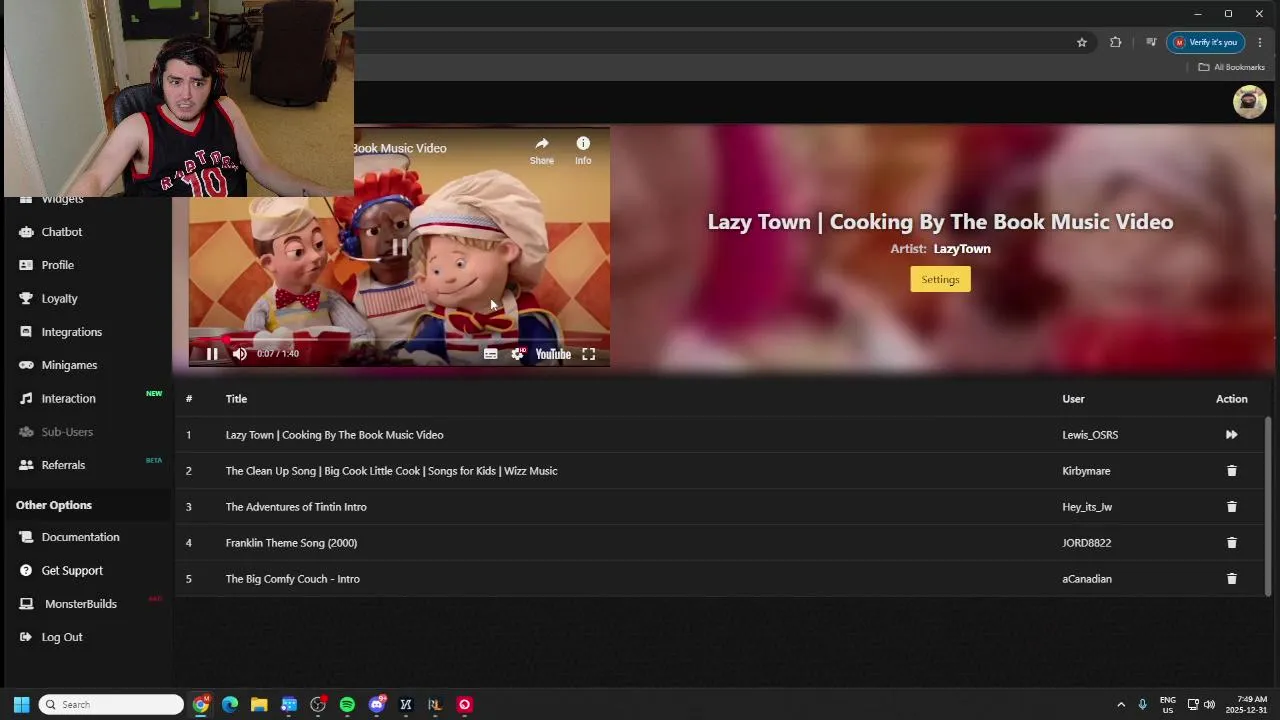Open Chrome Extensions puzzle icon
The height and width of the screenshot is (720, 1280).
pyautogui.click(x=1115, y=42)
